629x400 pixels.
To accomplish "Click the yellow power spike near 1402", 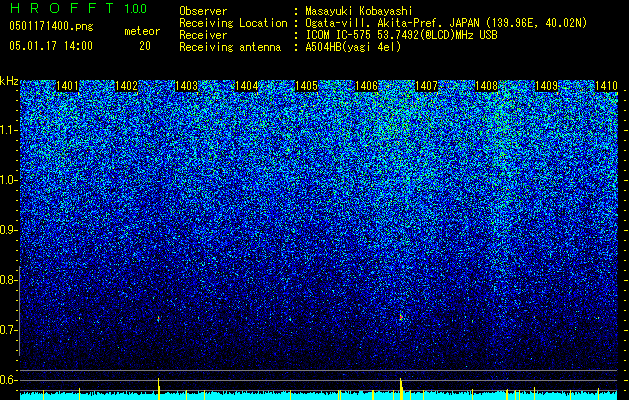I will click(x=159, y=388).
